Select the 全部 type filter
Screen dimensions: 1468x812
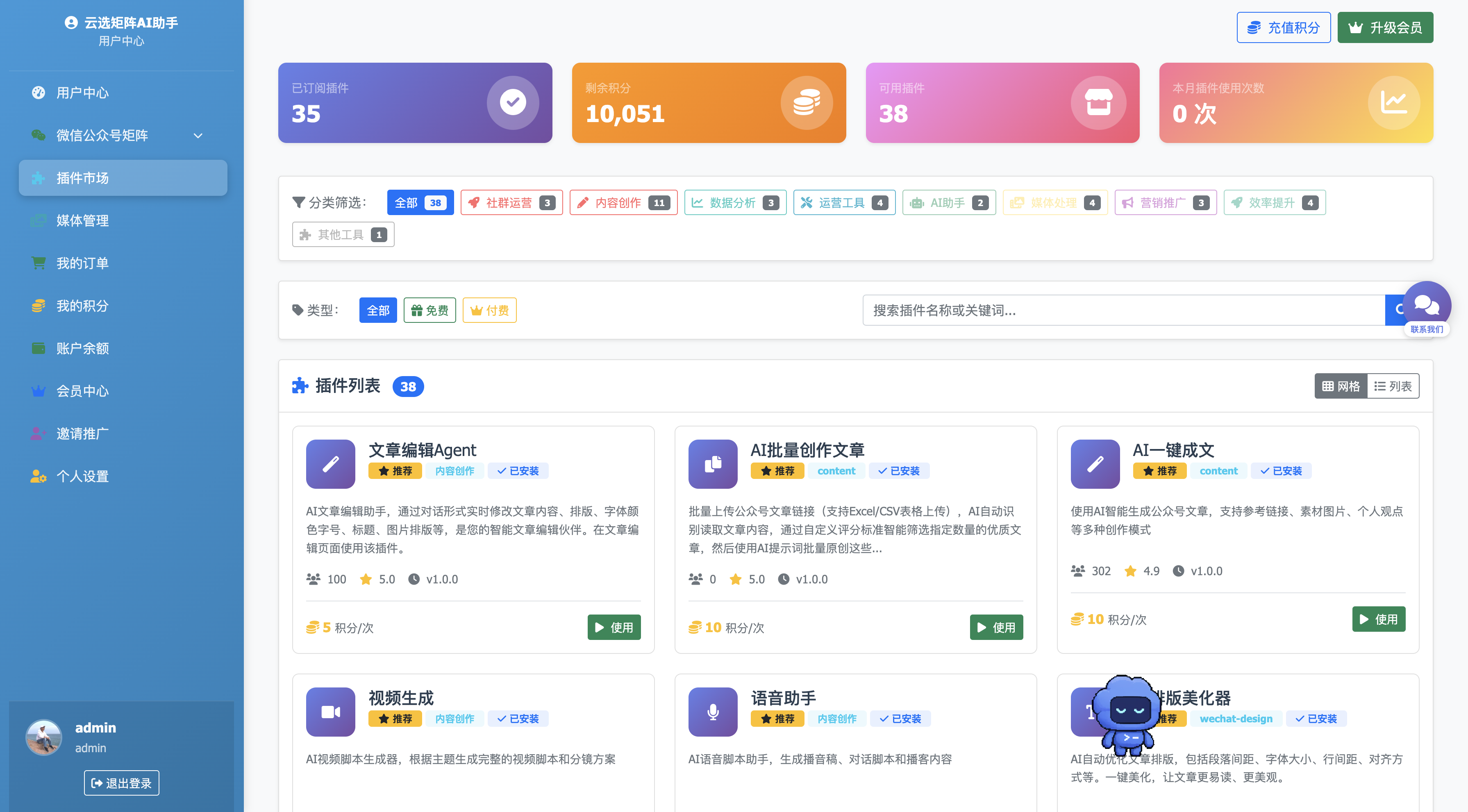tap(378, 310)
